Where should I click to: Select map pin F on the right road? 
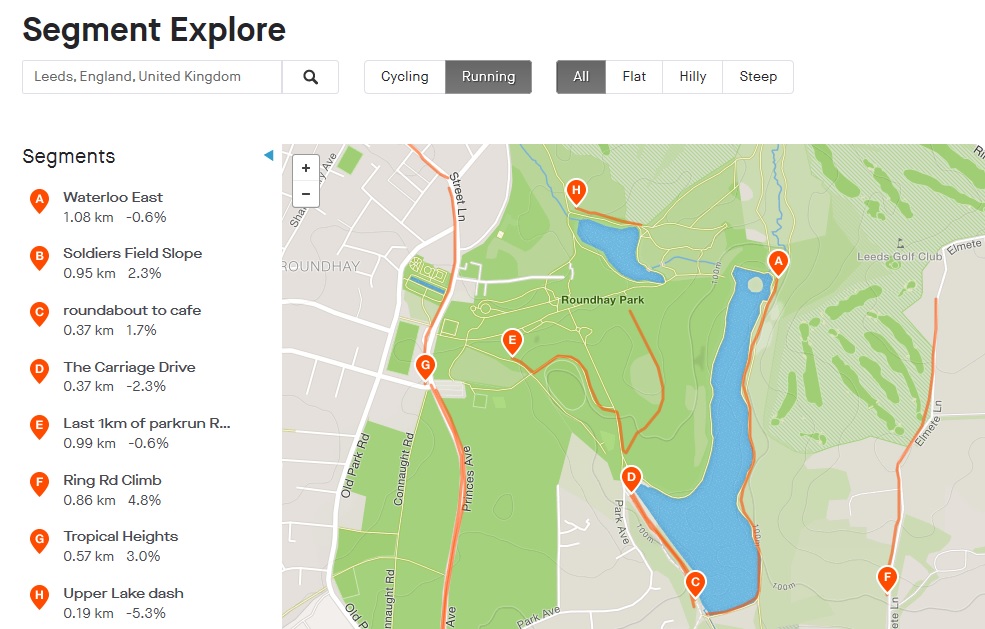click(886, 577)
